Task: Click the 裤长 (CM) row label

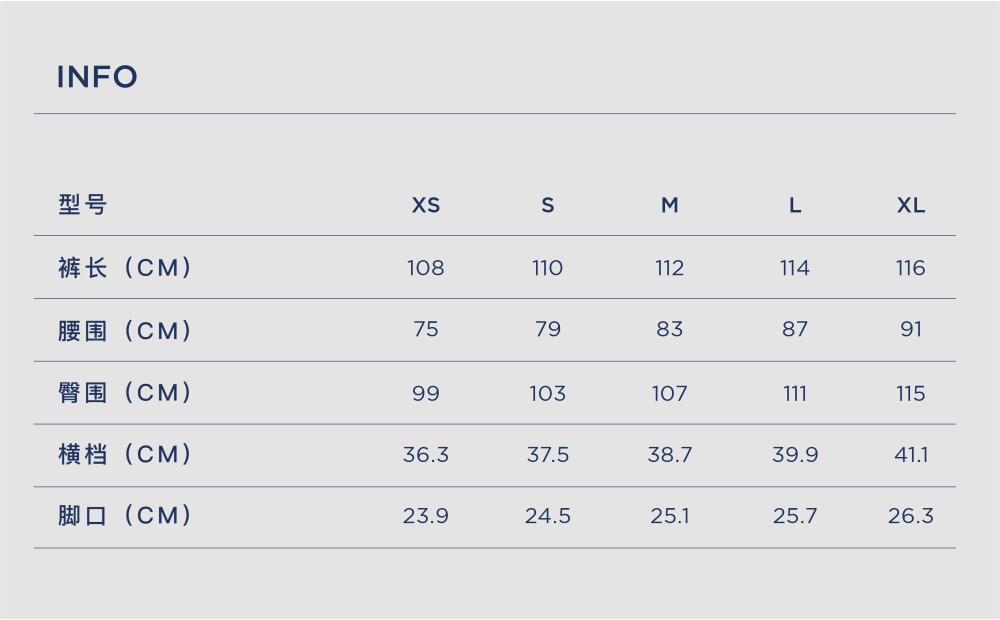Action: 124,267
